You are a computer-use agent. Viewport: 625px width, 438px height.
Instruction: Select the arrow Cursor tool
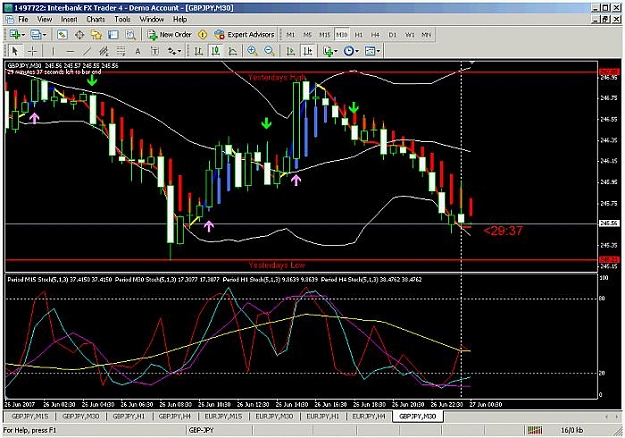[x=15, y=51]
